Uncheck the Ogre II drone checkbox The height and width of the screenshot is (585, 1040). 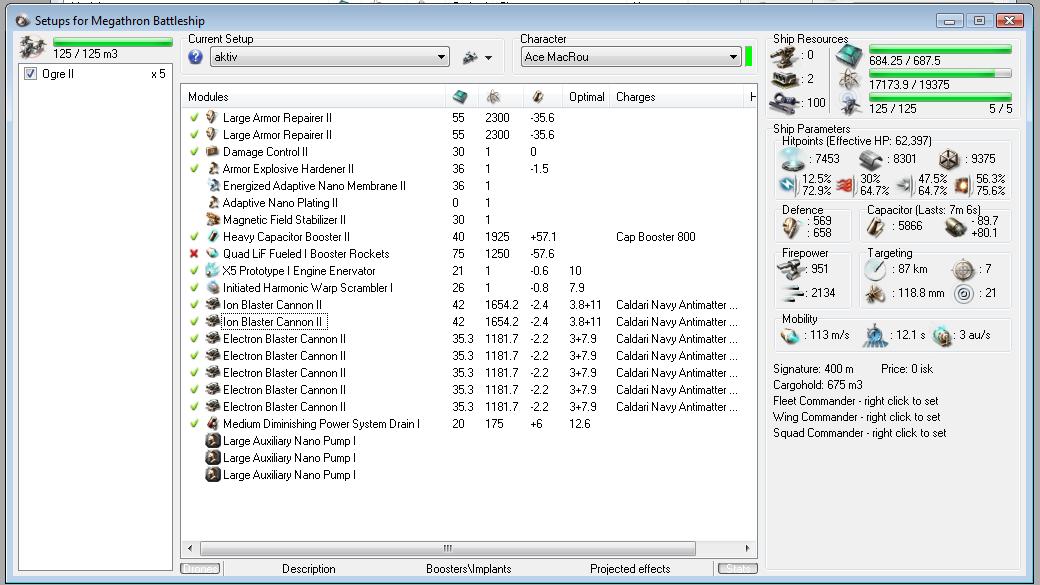click(x=30, y=74)
